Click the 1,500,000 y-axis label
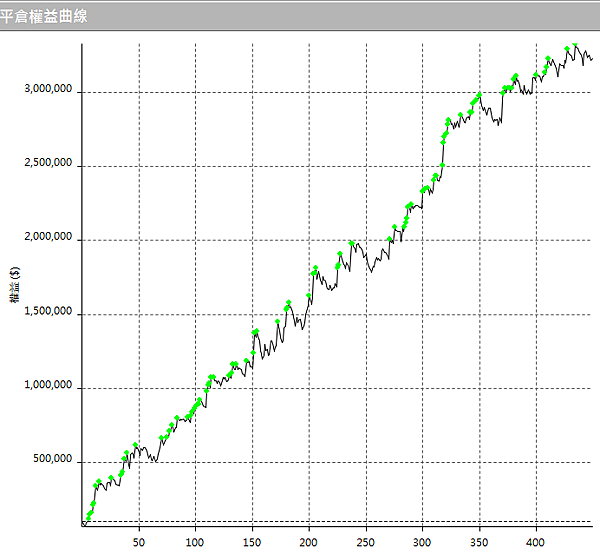The height and width of the screenshot is (555, 600). 48,311
